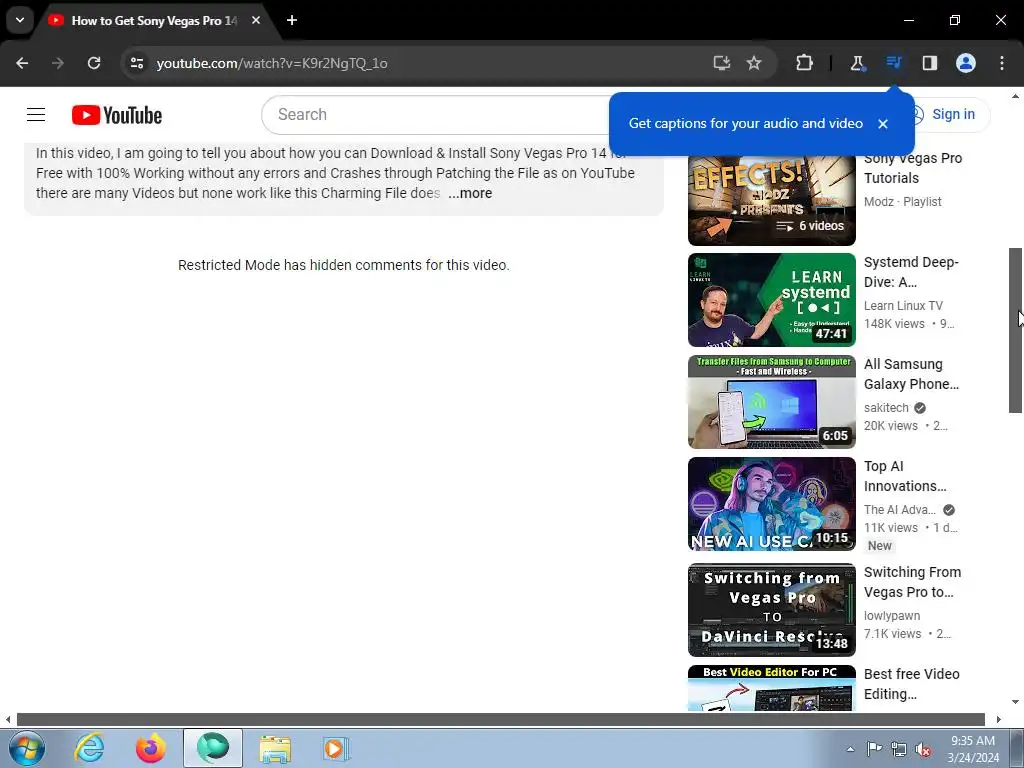This screenshot has height=768, width=1024.
Task: Open the network tray icon
Action: [x=899, y=749]
